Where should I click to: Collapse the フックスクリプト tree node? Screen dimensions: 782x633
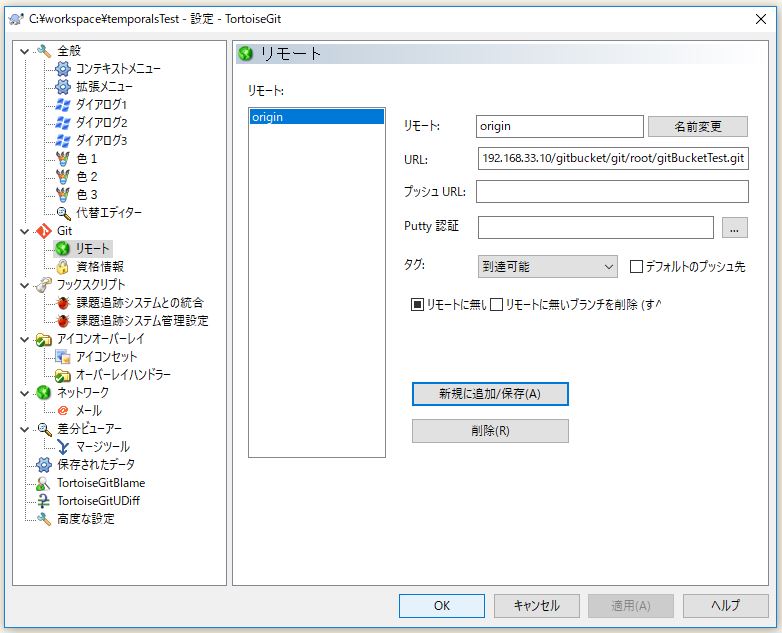(x=24, y=285)
